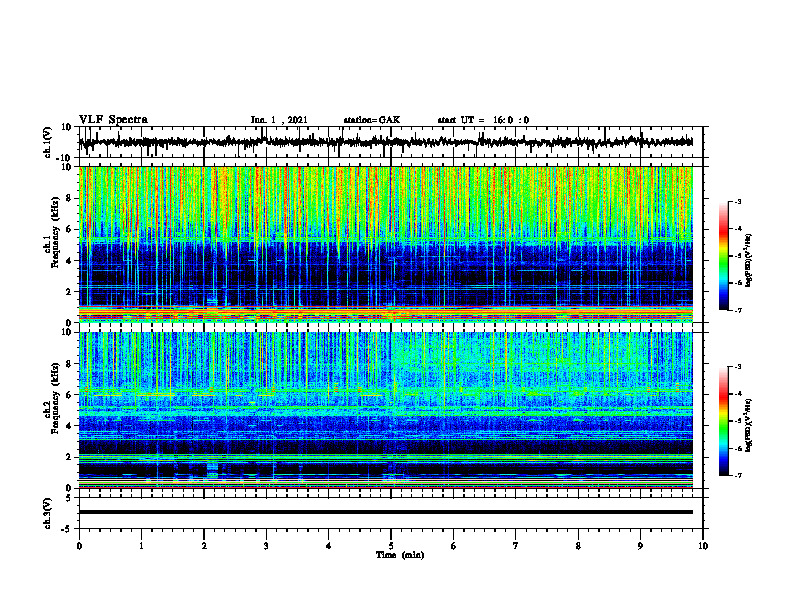The image size is (792, 612).
Task: Click the "-10" tick on ch.1(V) axis
Action: tap(65, 157)
